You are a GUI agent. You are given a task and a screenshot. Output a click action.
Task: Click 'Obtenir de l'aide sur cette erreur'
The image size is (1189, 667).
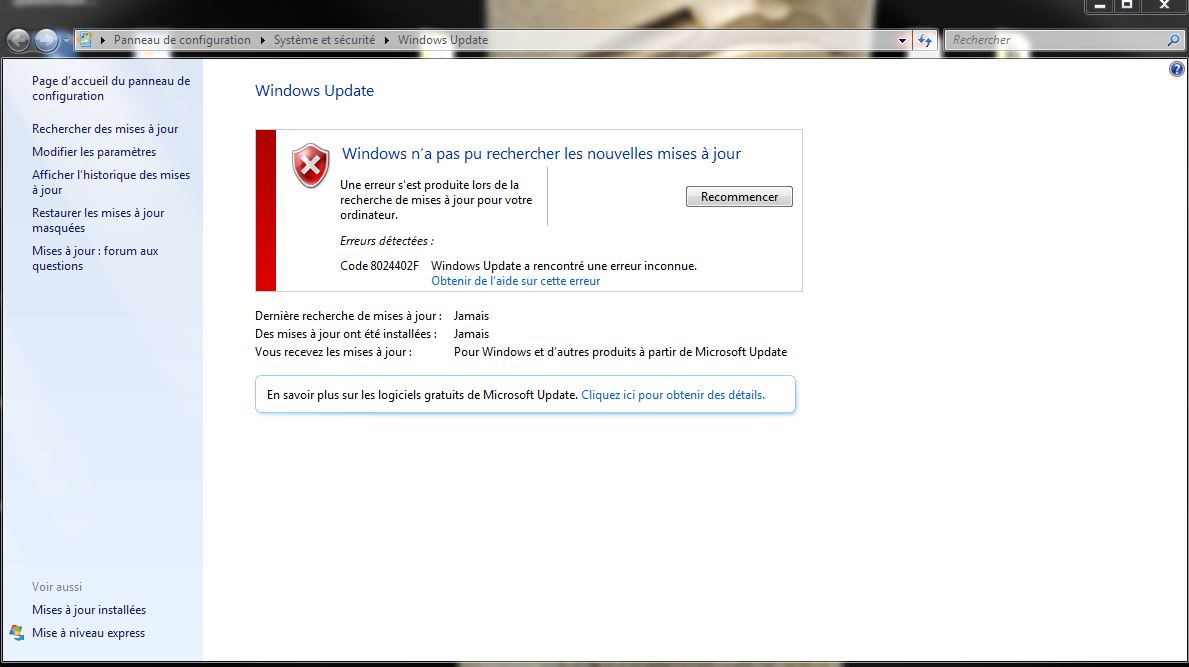(x=516, y=280)
